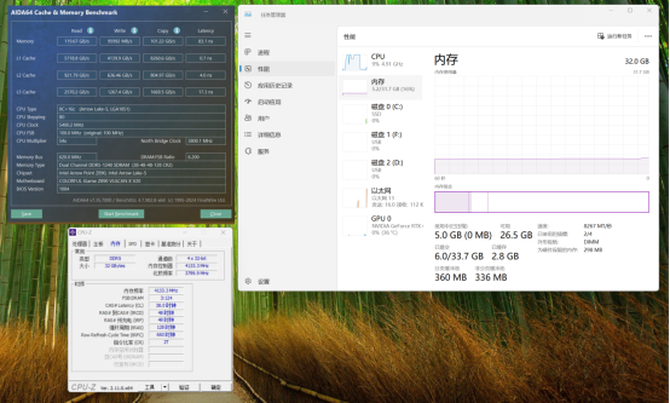Image resolution: width=670 pixels, height=403 pixels.
Task: Open the Task Manager hamburger navigation menu
Action: (248, 35)
